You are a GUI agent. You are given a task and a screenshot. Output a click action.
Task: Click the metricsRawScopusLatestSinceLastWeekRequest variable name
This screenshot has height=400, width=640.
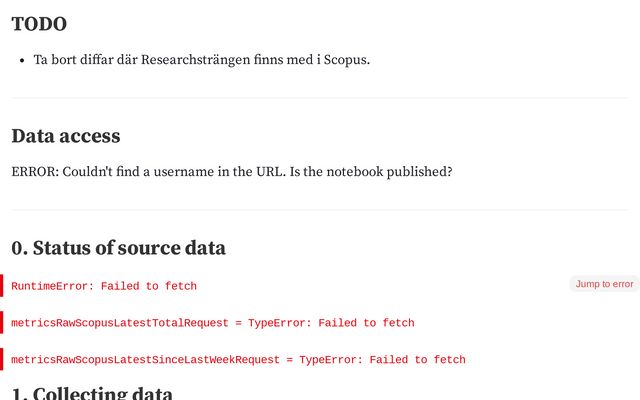tap(145, 360)
